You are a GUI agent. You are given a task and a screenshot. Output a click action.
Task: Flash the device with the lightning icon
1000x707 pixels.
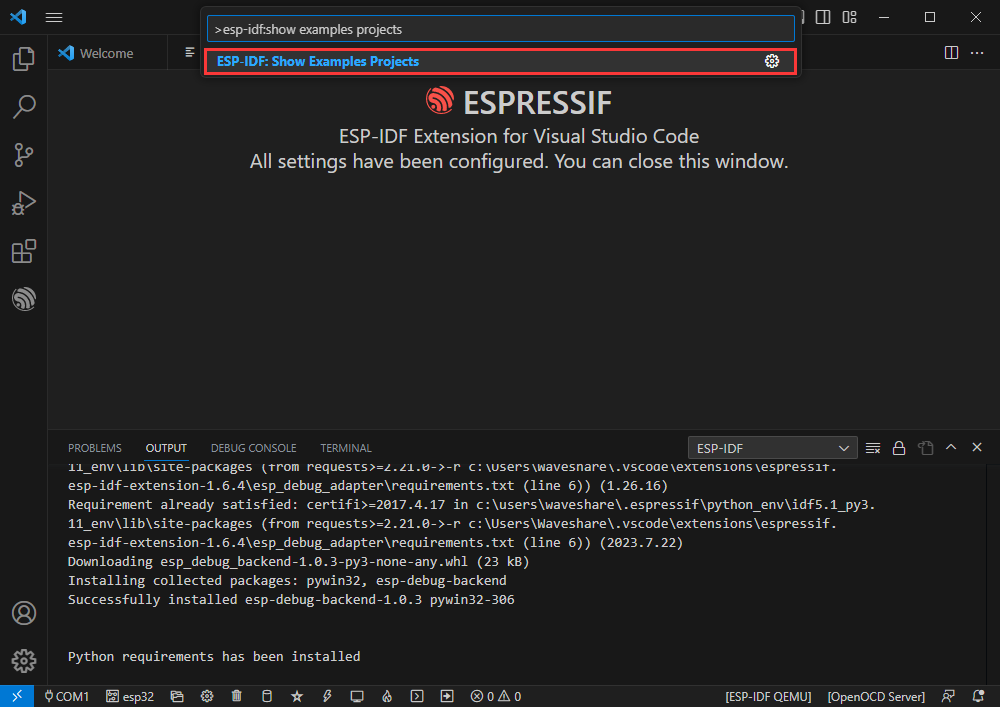pos(327,697)
